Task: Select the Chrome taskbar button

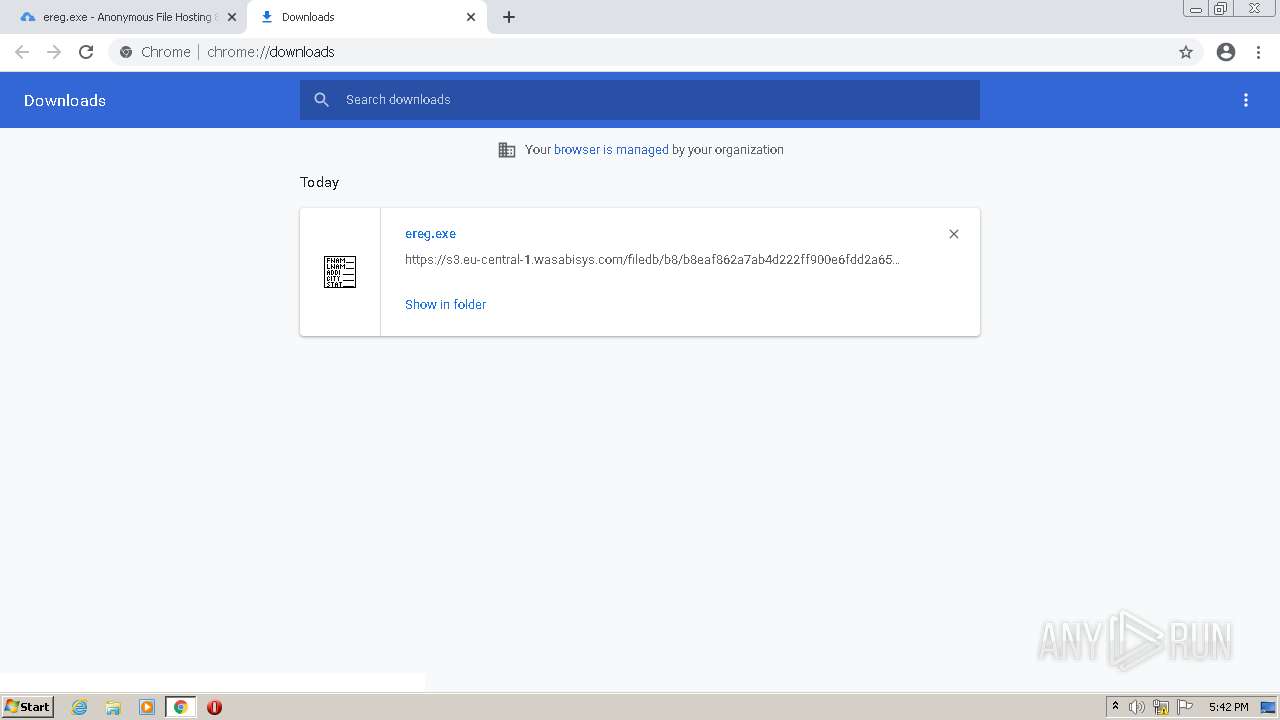Action: (180, 707)
